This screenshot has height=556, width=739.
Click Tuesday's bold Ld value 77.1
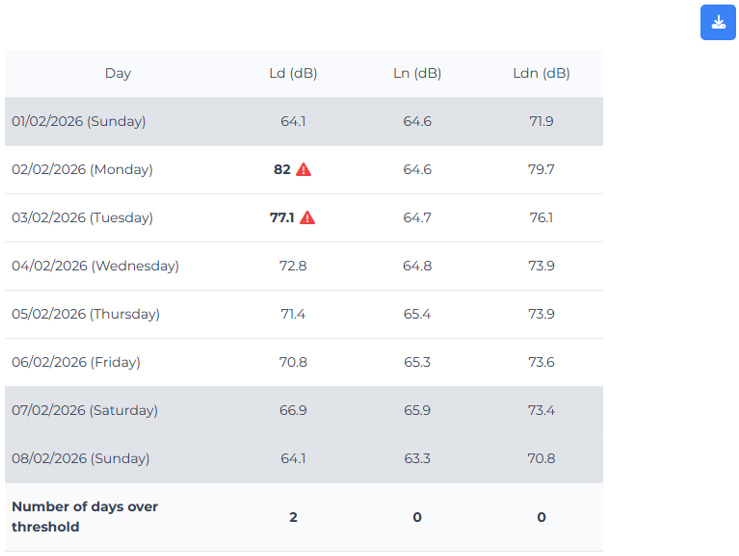[x=282, y=218]
